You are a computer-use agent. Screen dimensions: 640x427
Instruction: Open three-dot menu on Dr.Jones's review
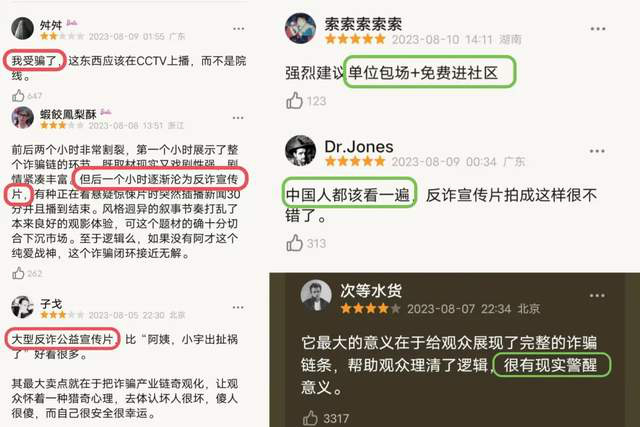coord(597,151)
